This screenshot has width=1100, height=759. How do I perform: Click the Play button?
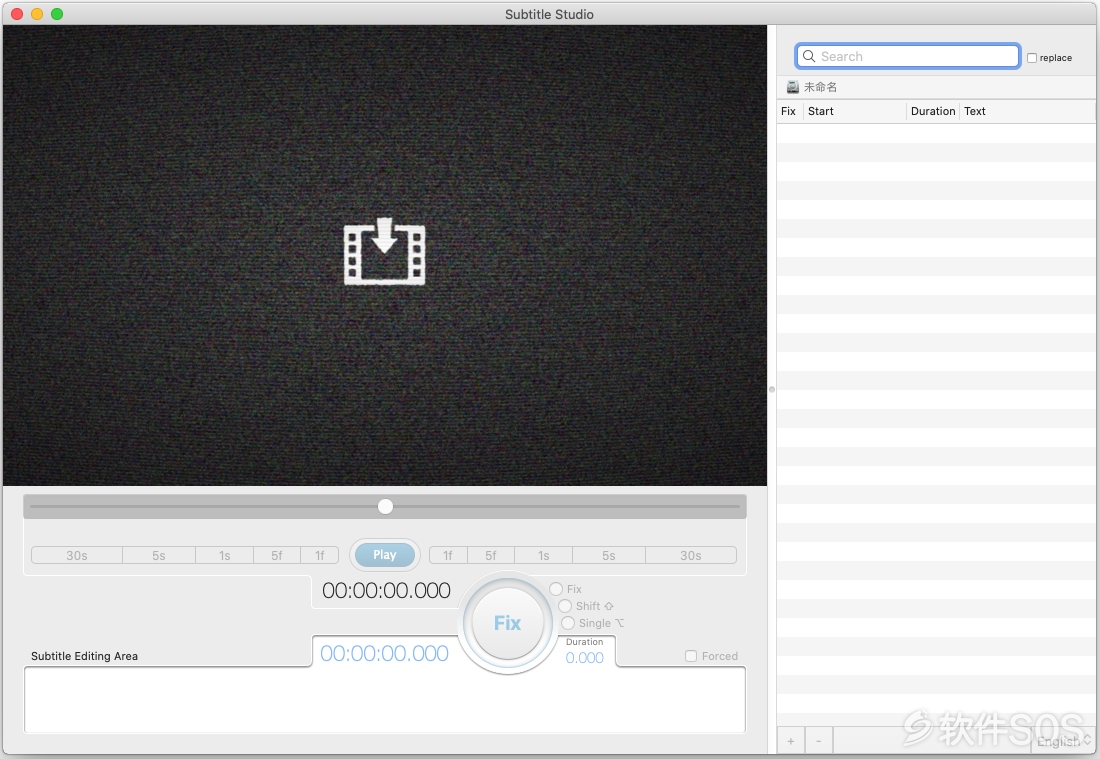tap(384, 555)
